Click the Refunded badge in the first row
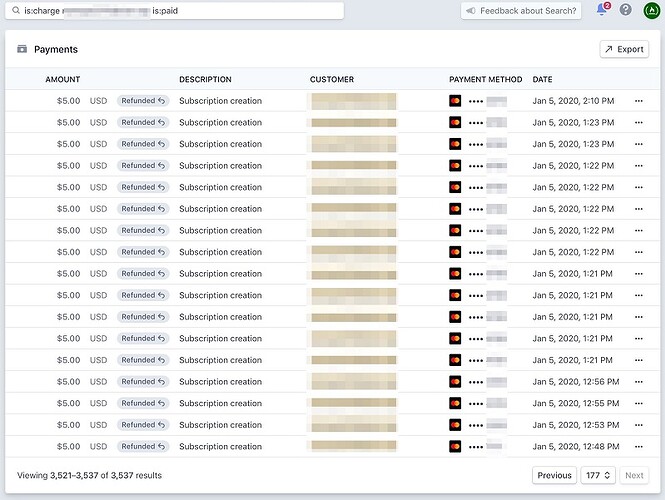665x500 pixels. [143, 101]
